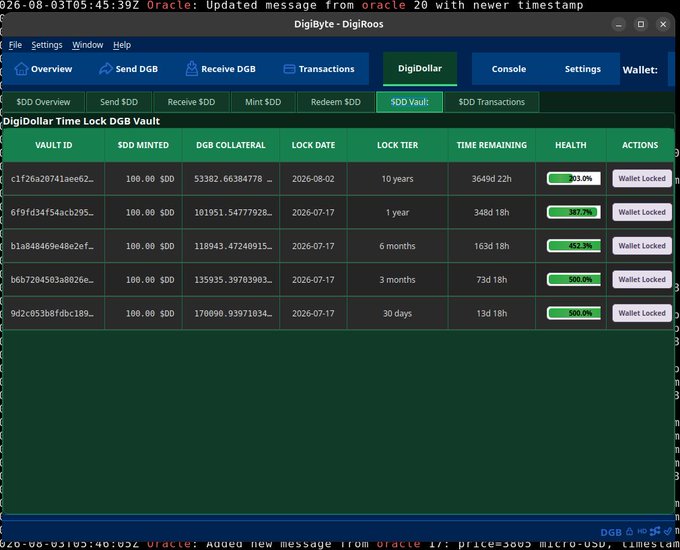The image size is (680, 550).
Task: Click the 10 years lock tier cell
Action: (x=397, y=179)
